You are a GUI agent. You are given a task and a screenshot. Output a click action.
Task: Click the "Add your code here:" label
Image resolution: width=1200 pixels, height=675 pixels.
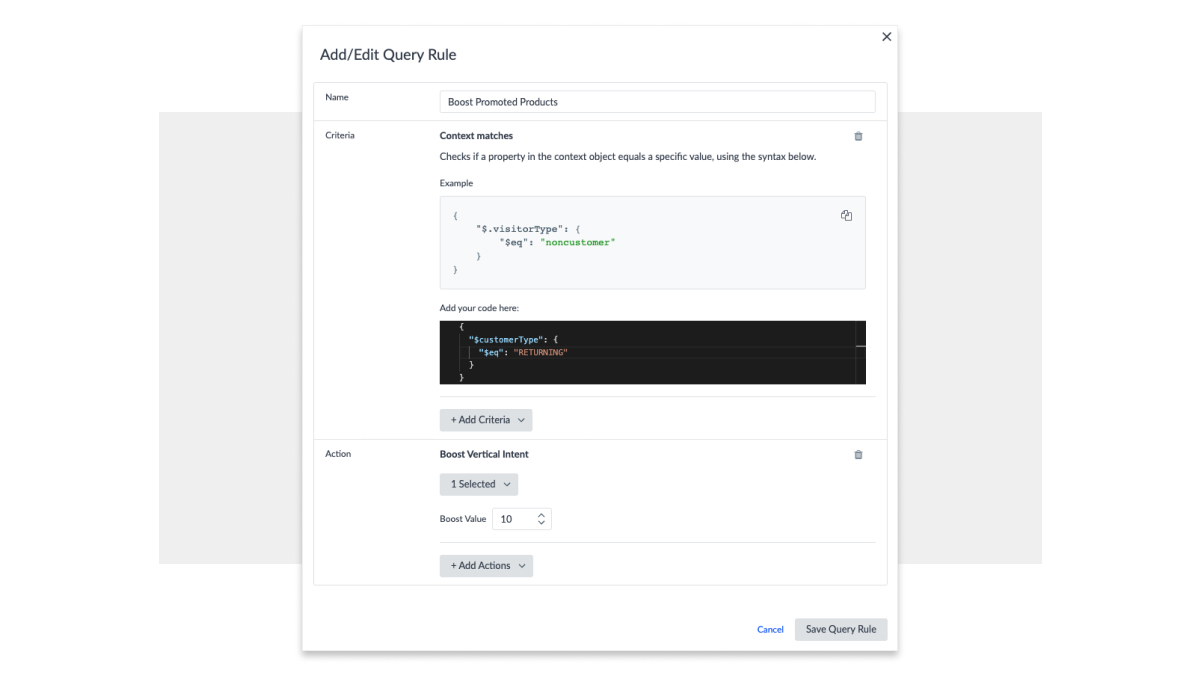click(479, 308)
